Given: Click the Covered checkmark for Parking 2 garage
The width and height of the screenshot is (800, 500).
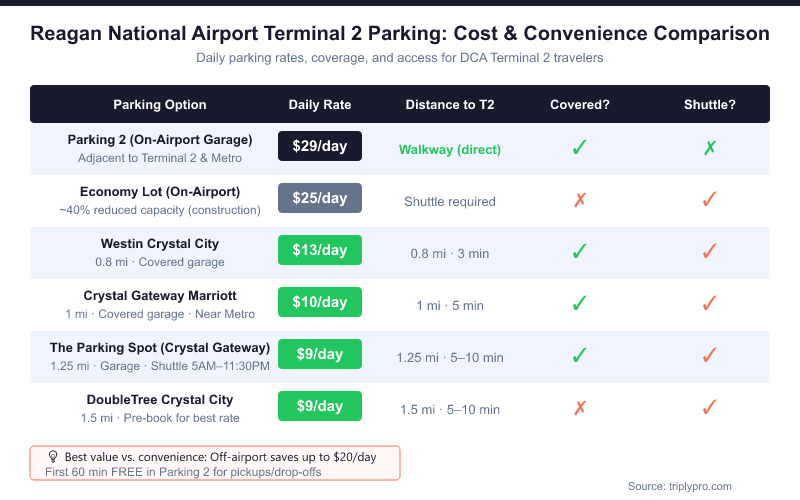Looking at the screenshot, I should click(x=579, y=148).
